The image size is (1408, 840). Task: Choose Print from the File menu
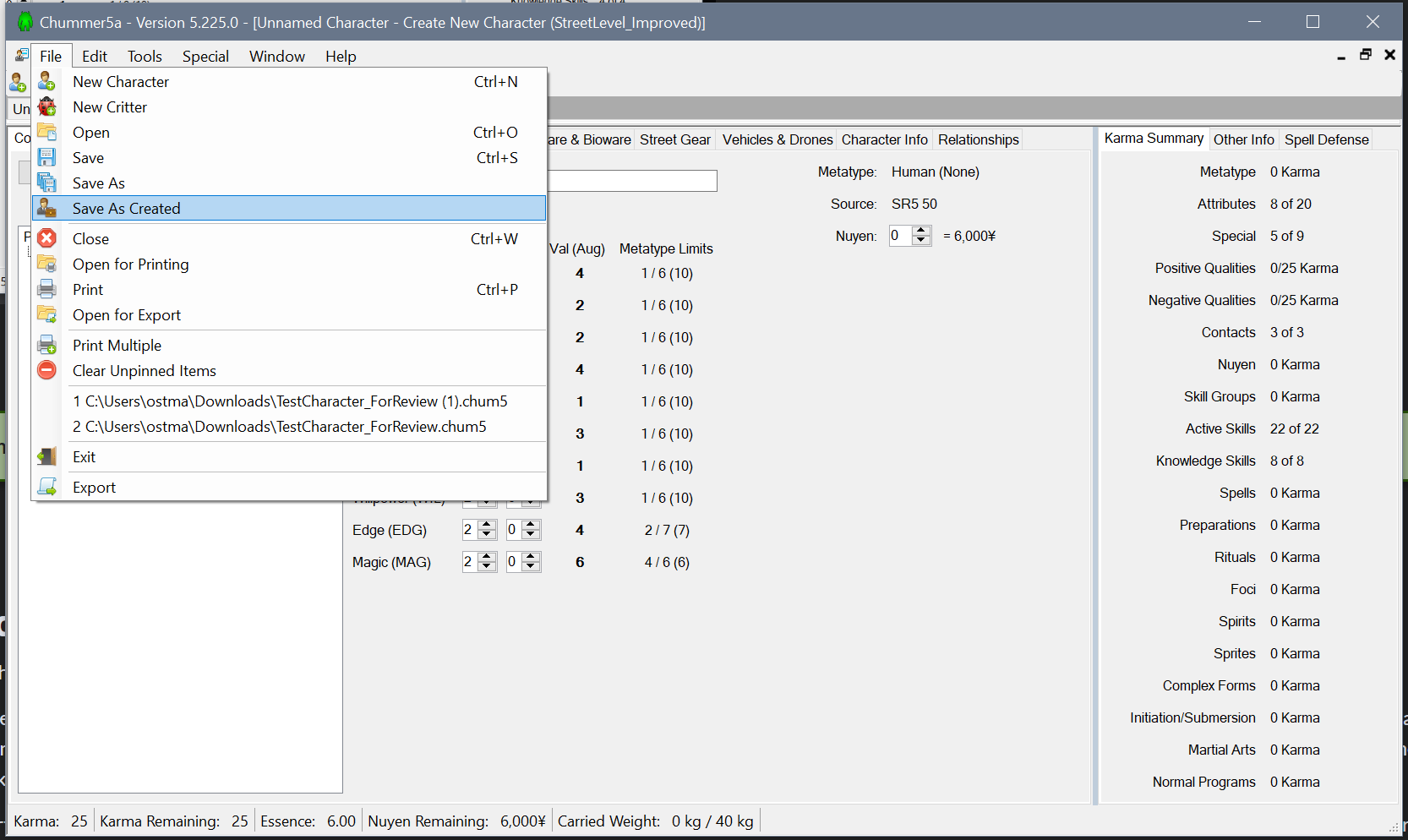coord(289,289)
